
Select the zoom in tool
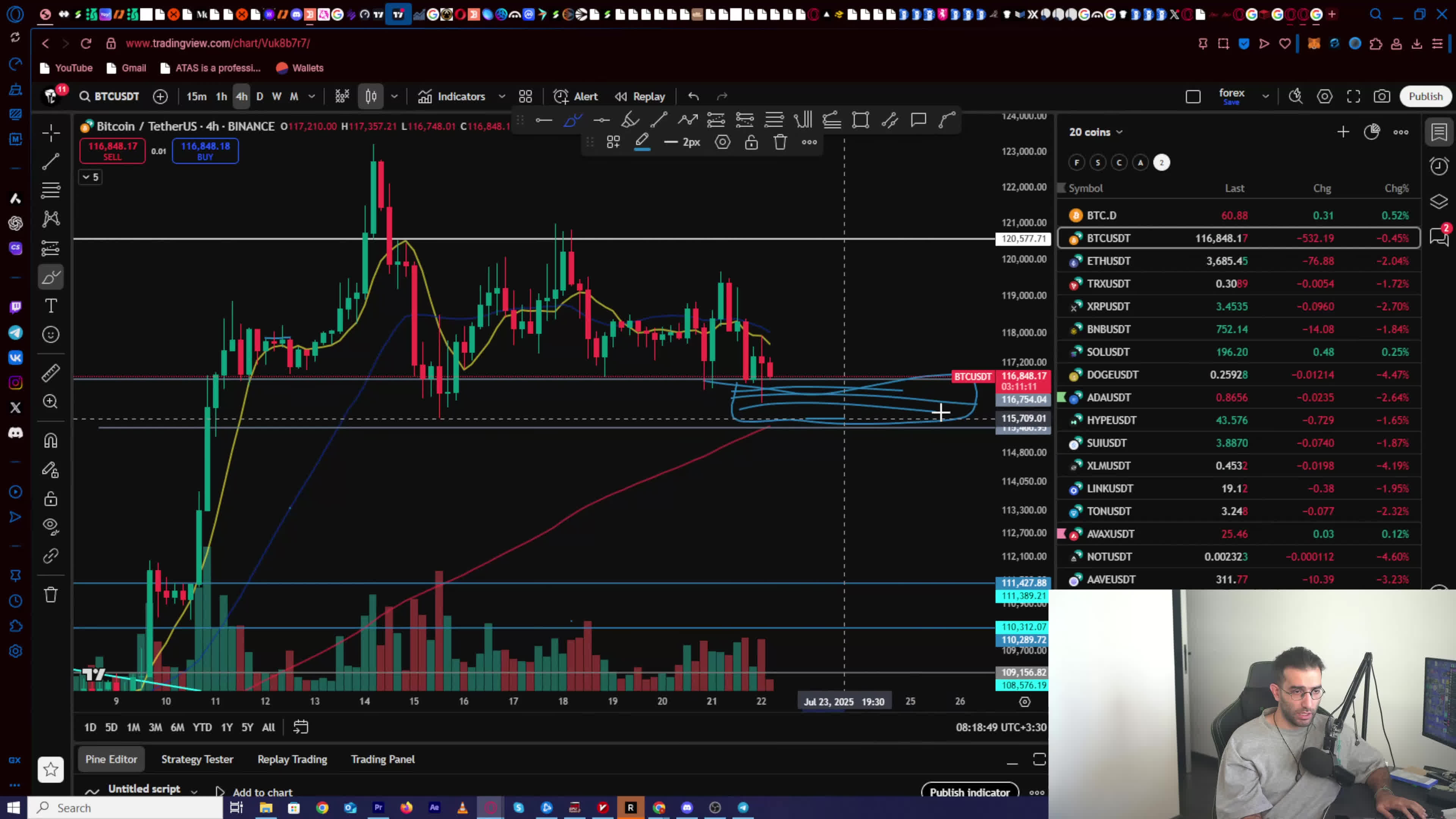click(x=51, y=402)
